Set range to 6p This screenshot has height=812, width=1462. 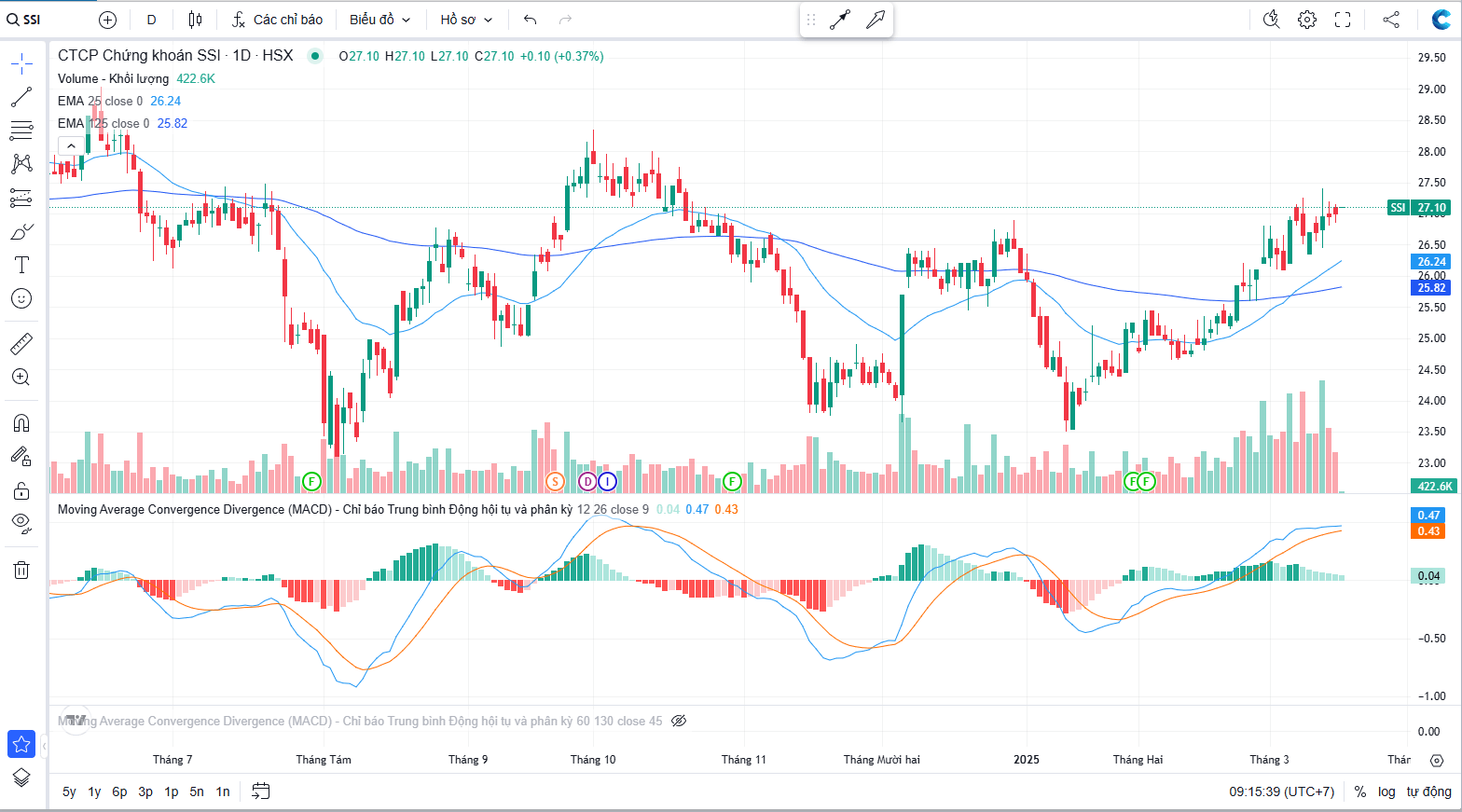tap(119, 791)
